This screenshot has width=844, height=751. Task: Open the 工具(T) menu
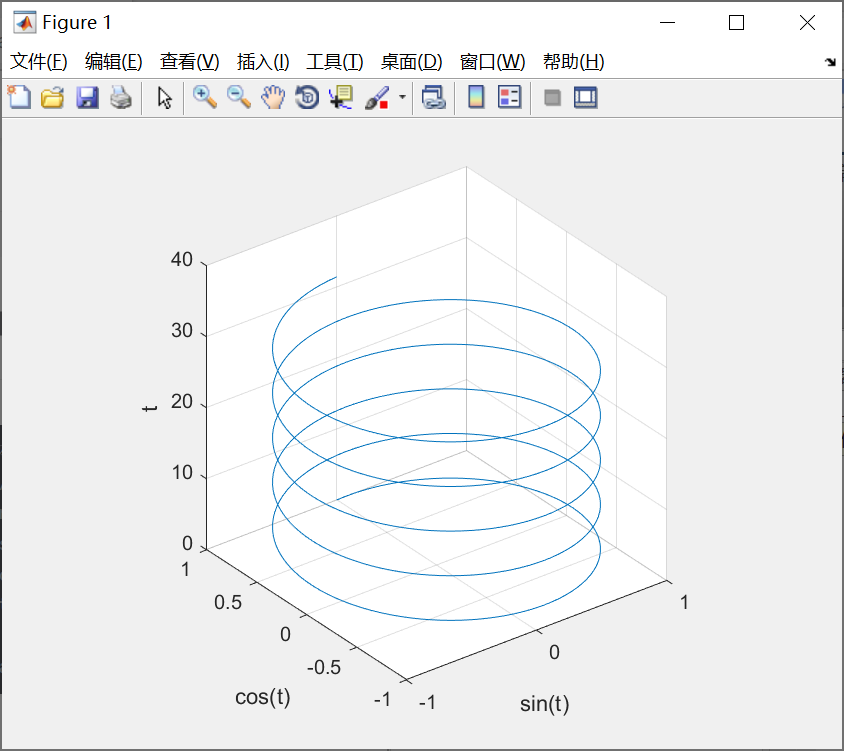point(334,61)
